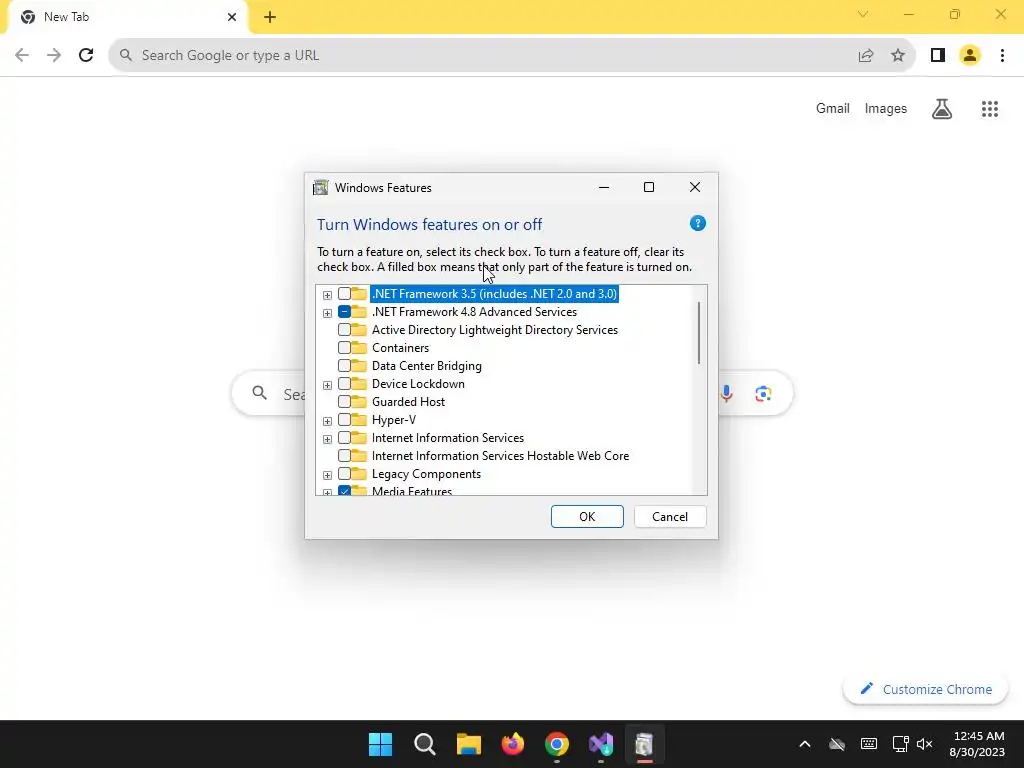Viewport: 1024px width, 768px height.
Task: Open the taskbar clock and date
Action: [976, 744]
